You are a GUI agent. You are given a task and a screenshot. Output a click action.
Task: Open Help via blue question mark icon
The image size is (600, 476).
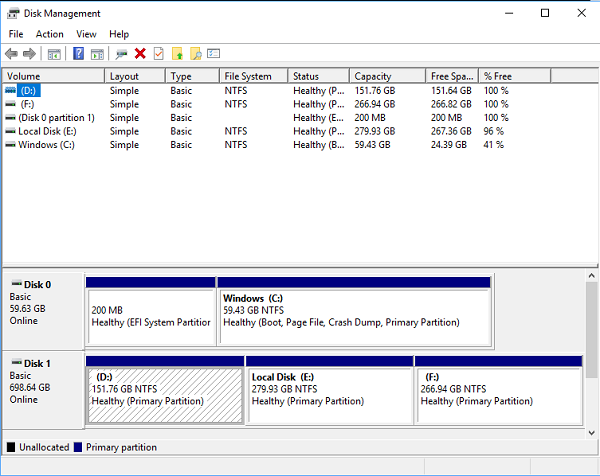[x=78, y=54]
